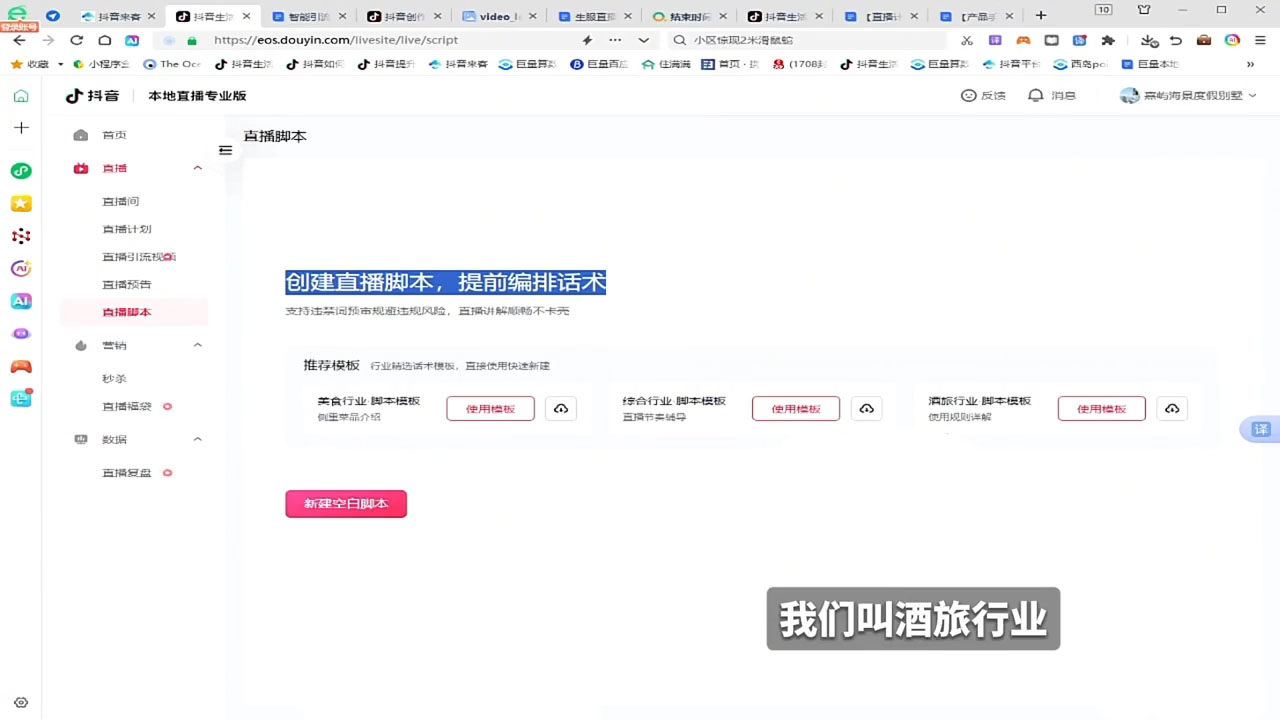This screenshot has height=720, width=1280.
Task: Click the floating 译 translate button
Action: tap(1260, 429)
